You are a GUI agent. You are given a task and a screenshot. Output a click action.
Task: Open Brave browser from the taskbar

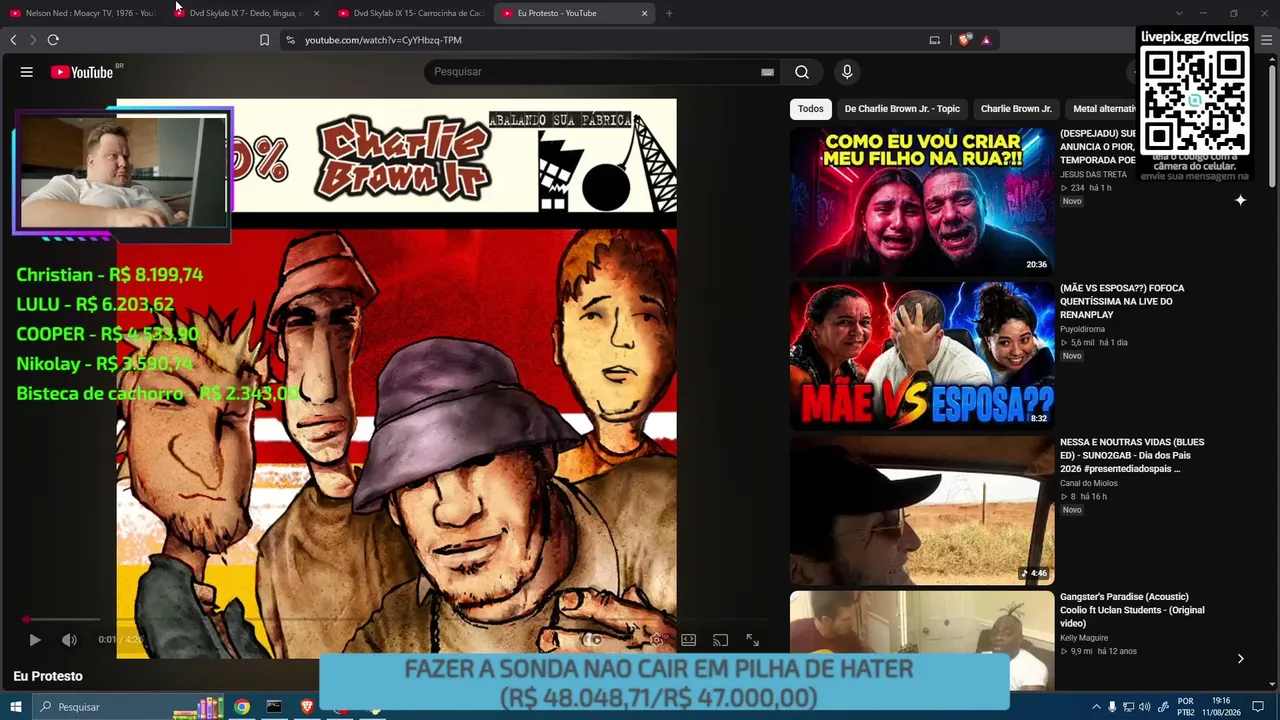[x=306, y=707]
